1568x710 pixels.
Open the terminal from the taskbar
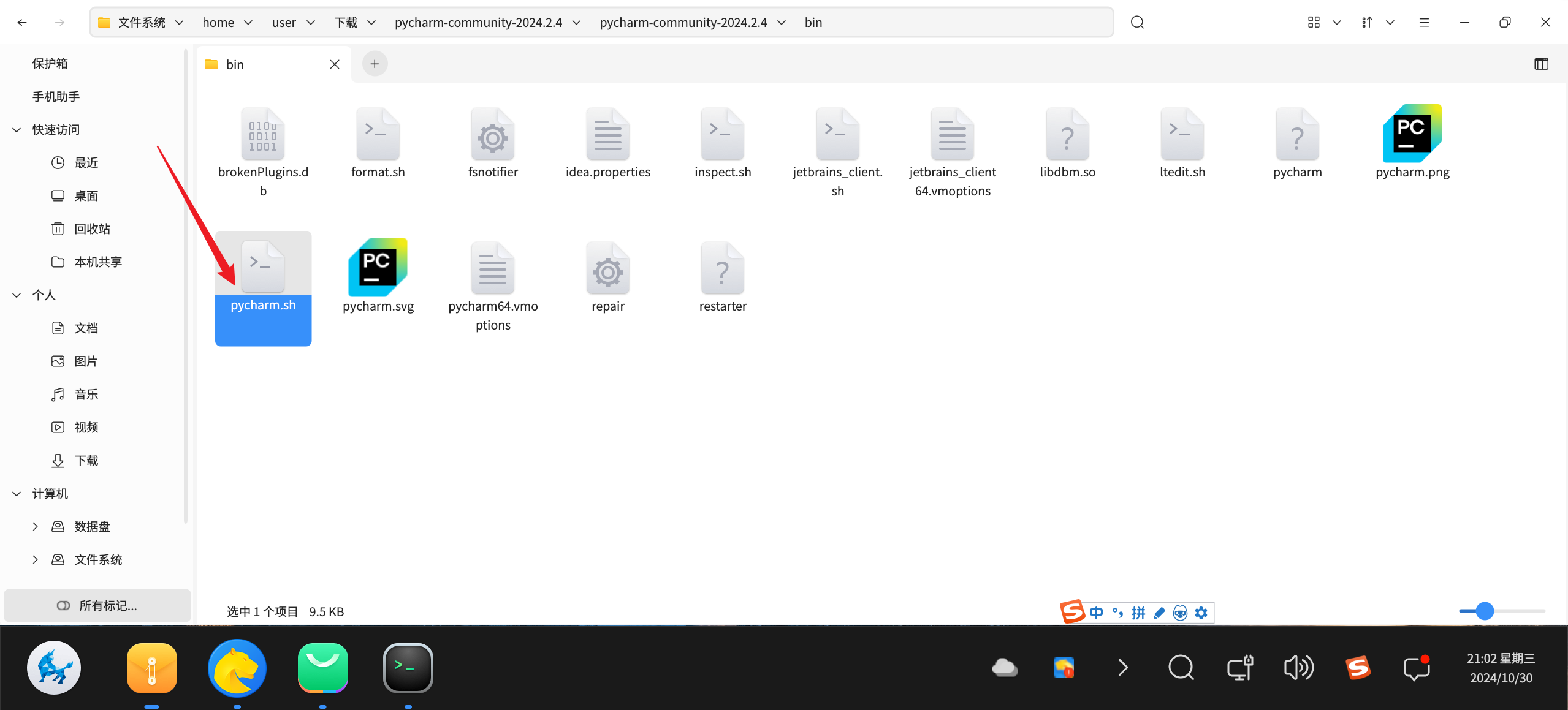[x=408, y=668]
